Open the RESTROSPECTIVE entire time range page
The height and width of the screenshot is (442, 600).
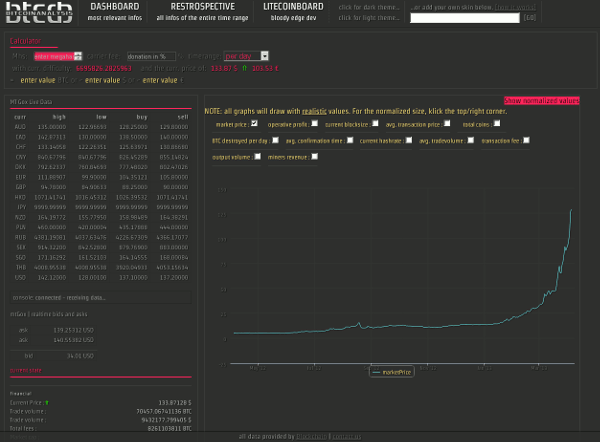[202, 12]
